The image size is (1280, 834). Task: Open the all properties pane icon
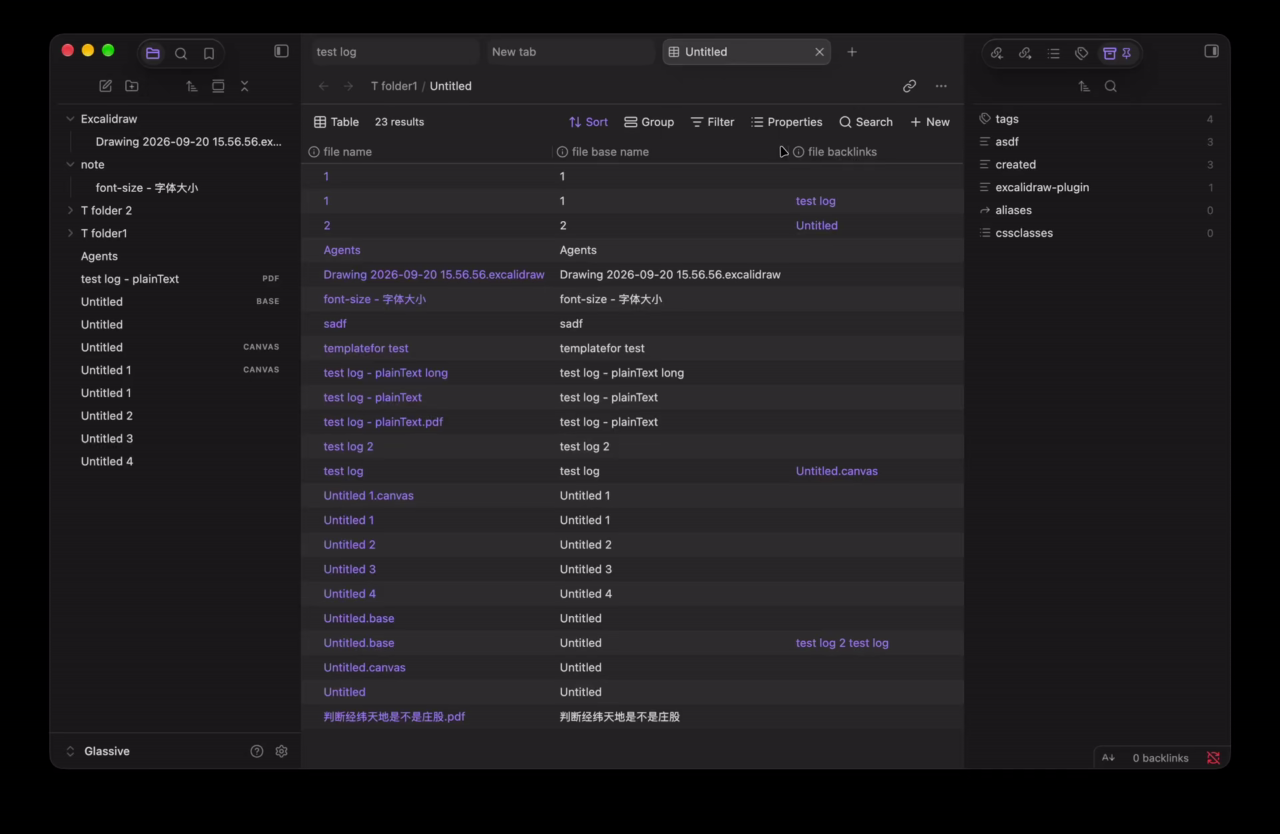[1109, 53]
